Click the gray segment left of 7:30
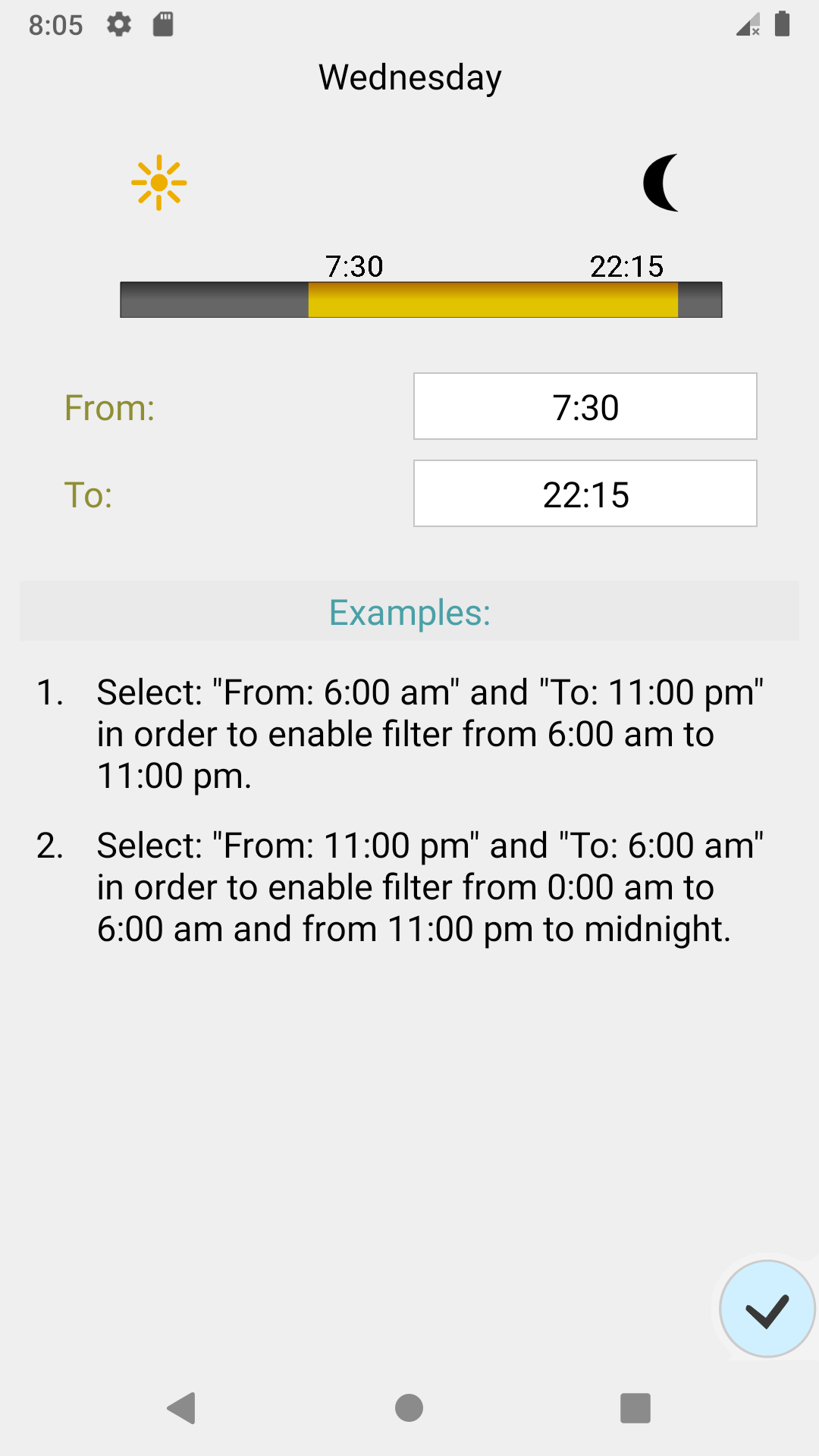The width and height of the screenshot is (819, 1456). (x=215, y=300)
